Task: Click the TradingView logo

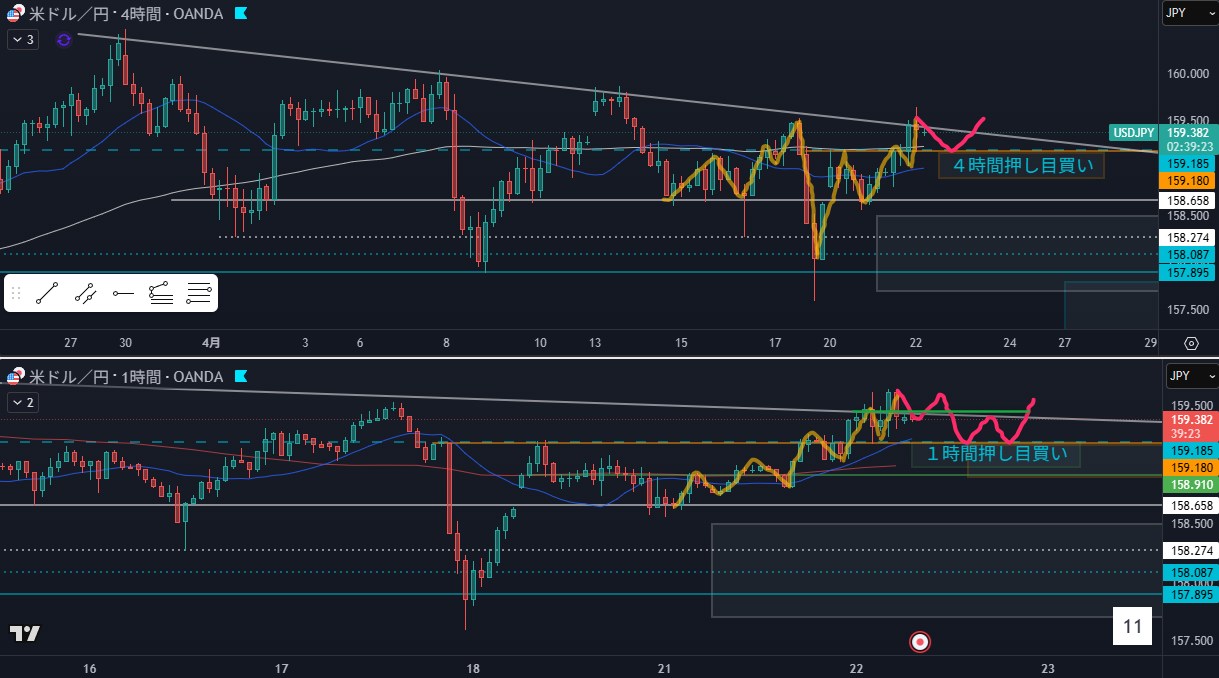Action: point(25,633)
